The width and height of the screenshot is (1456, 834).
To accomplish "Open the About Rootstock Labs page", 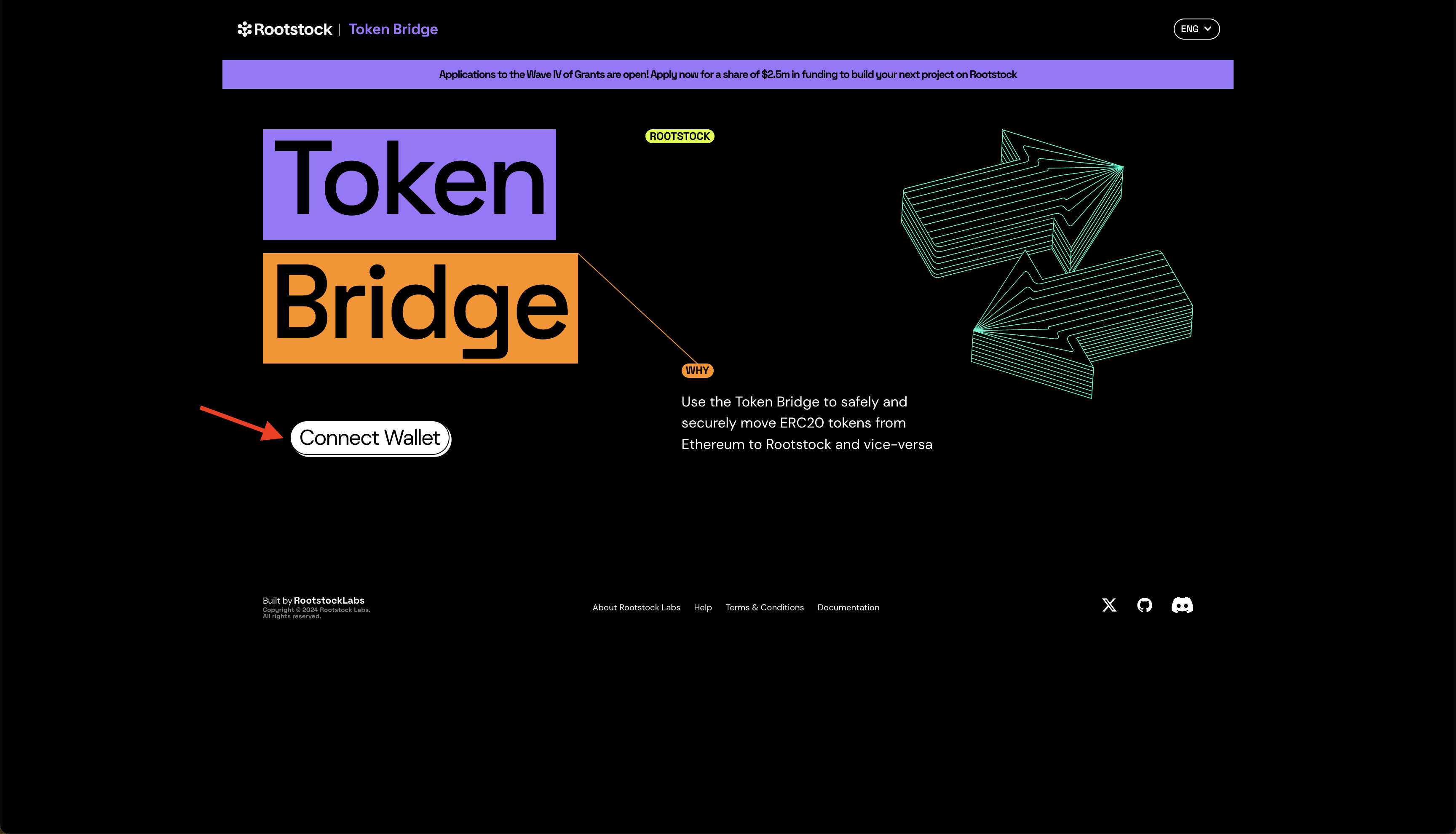I will click(x=636, y=607).
